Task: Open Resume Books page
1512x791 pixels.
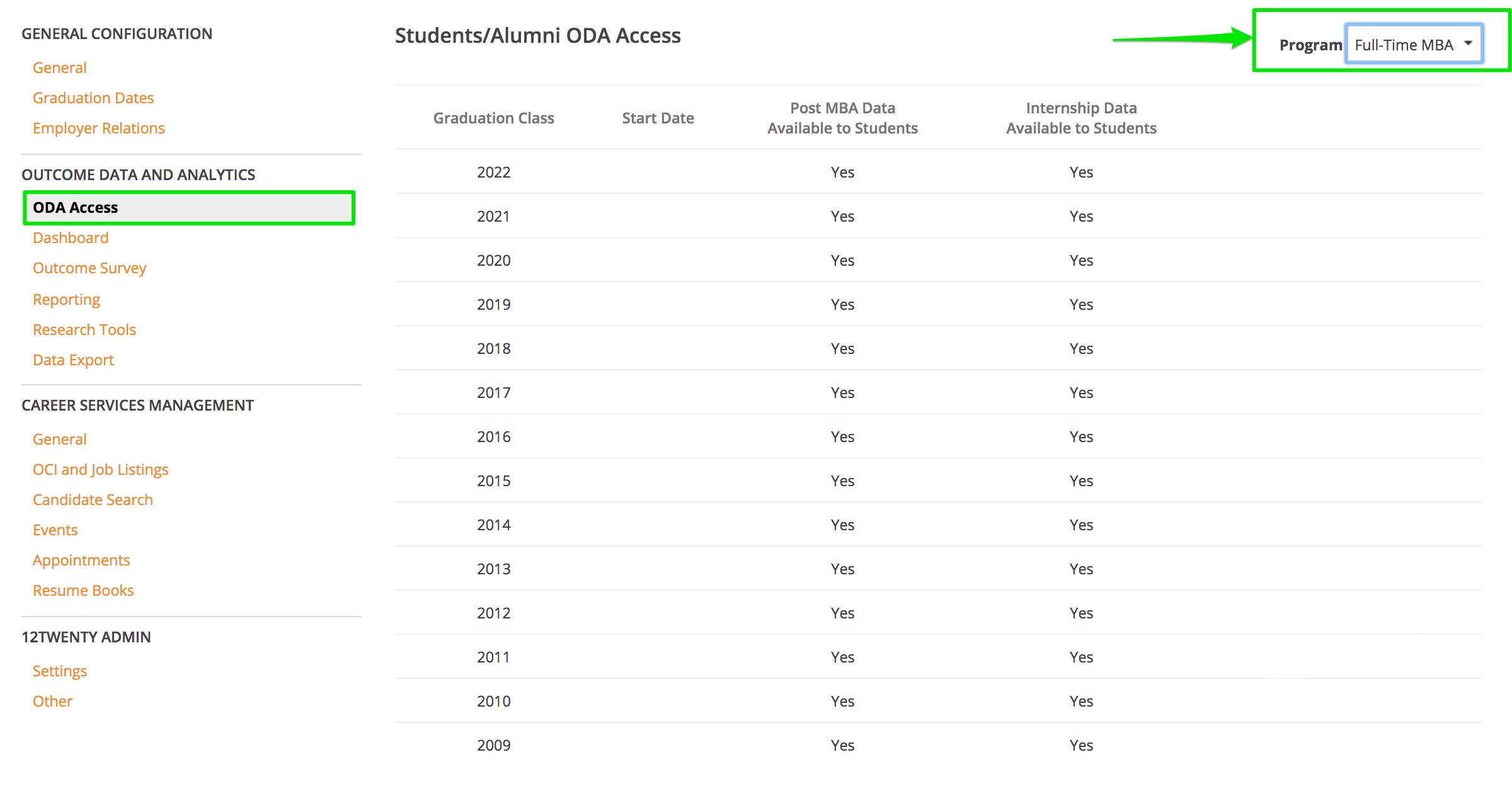Action: point(83,591)
